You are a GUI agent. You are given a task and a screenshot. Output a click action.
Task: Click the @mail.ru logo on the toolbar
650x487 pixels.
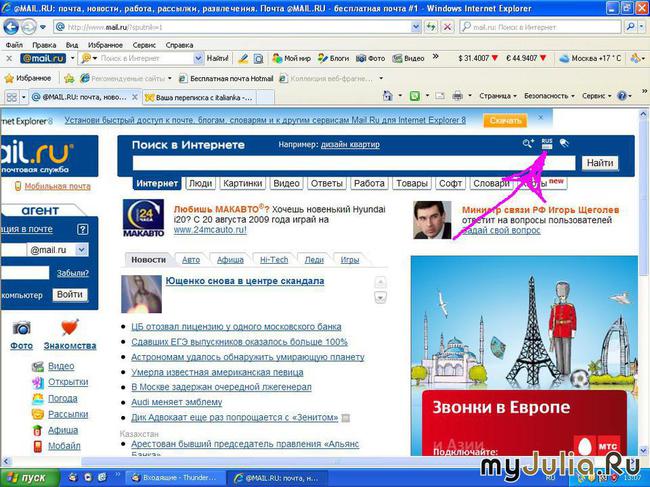click(x=43, y=58)
